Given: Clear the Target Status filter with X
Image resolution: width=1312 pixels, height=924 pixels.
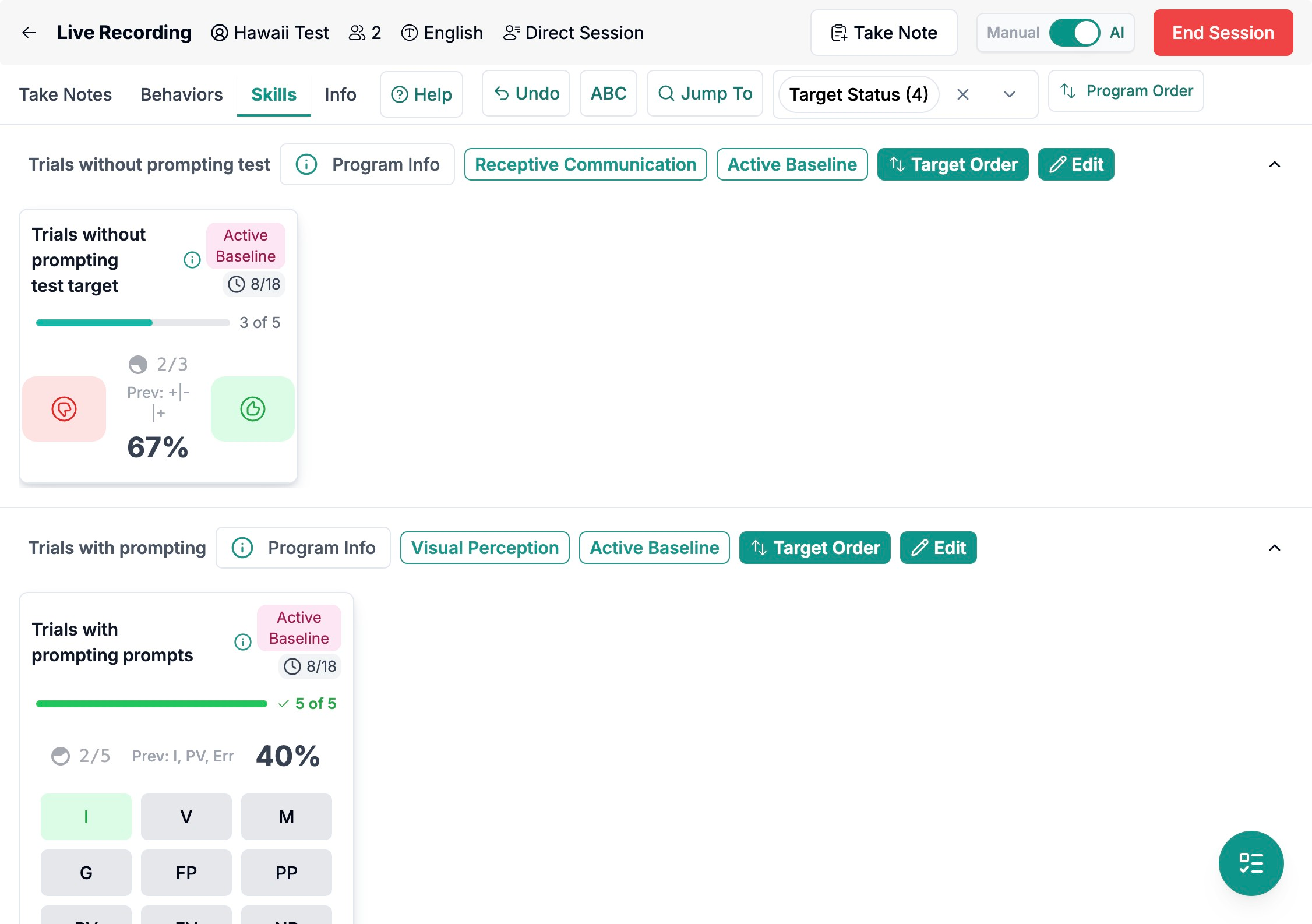Looking at the screenshot, I should 963,94.
